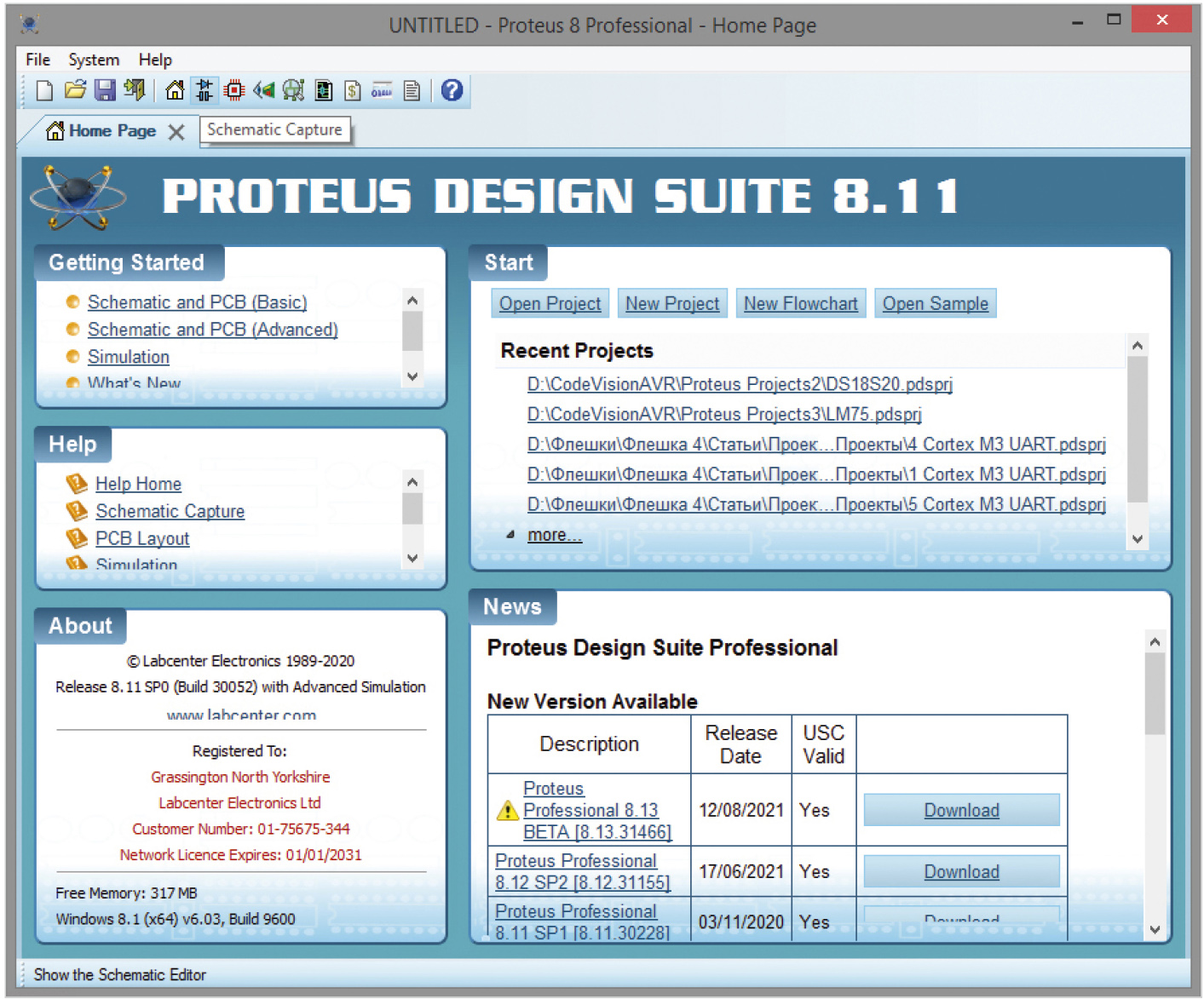This screenshot has width=1204, height=999.
Task: Click Getting Started scroll down arrow
Action: [x=412, y=376]
